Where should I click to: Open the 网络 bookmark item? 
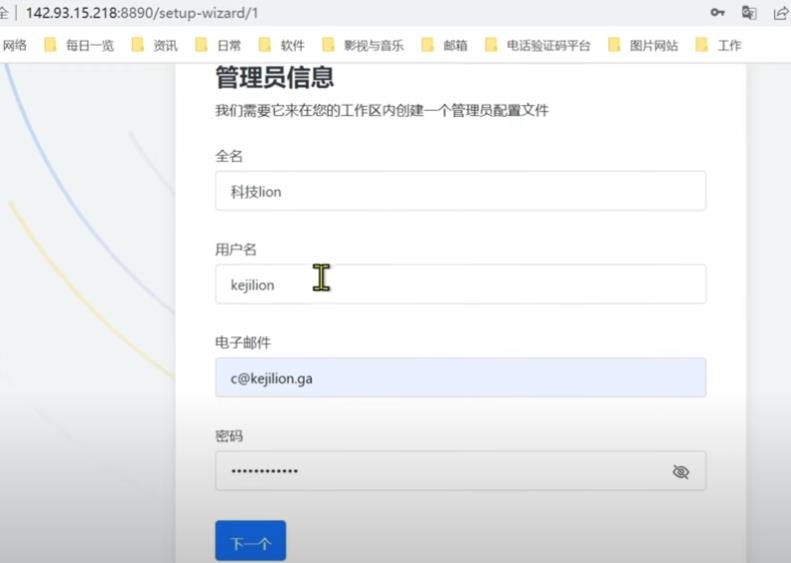click(x=14, y=45)
